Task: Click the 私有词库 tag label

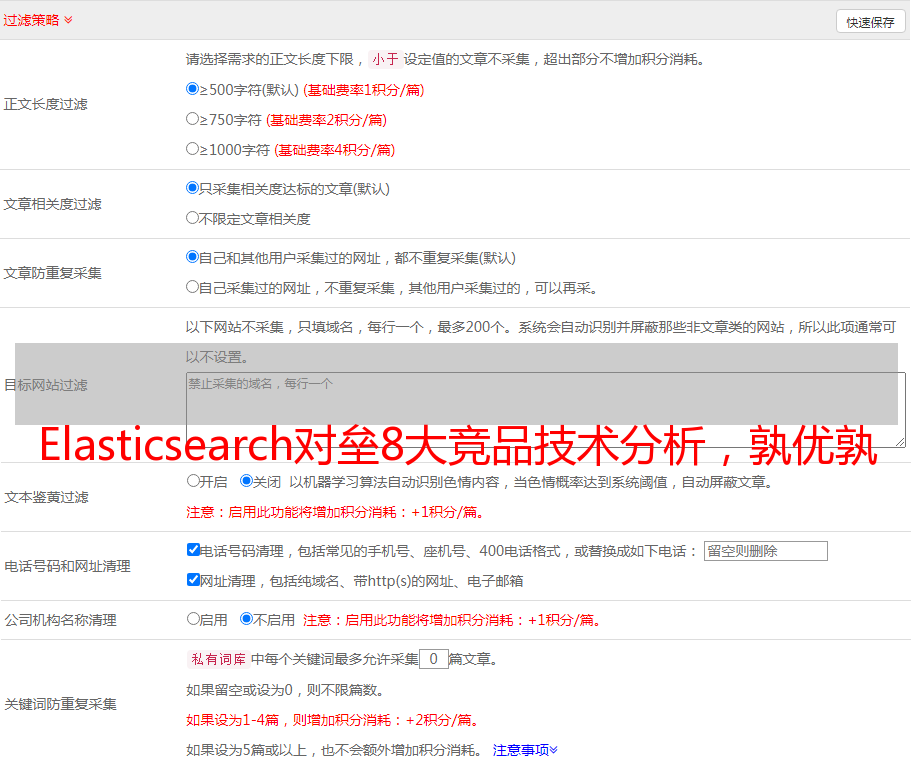Action: pyautogui.click(x=216, y=659)
